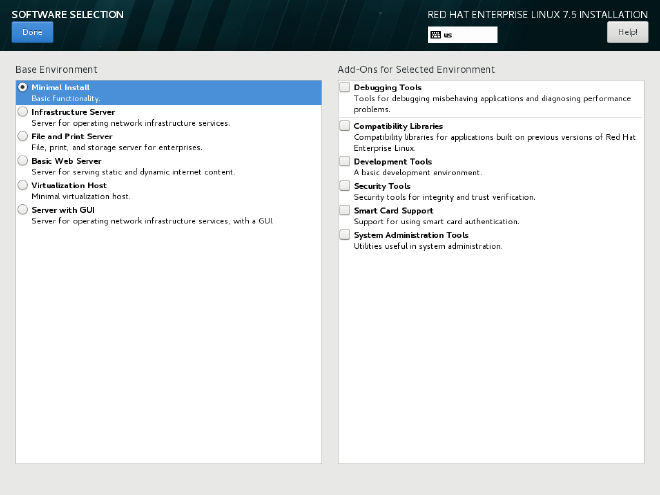The width and height of the screenshot is (660, 495).
Task: Select Server with GUI radio button
Action: click(x=23, y=210)
